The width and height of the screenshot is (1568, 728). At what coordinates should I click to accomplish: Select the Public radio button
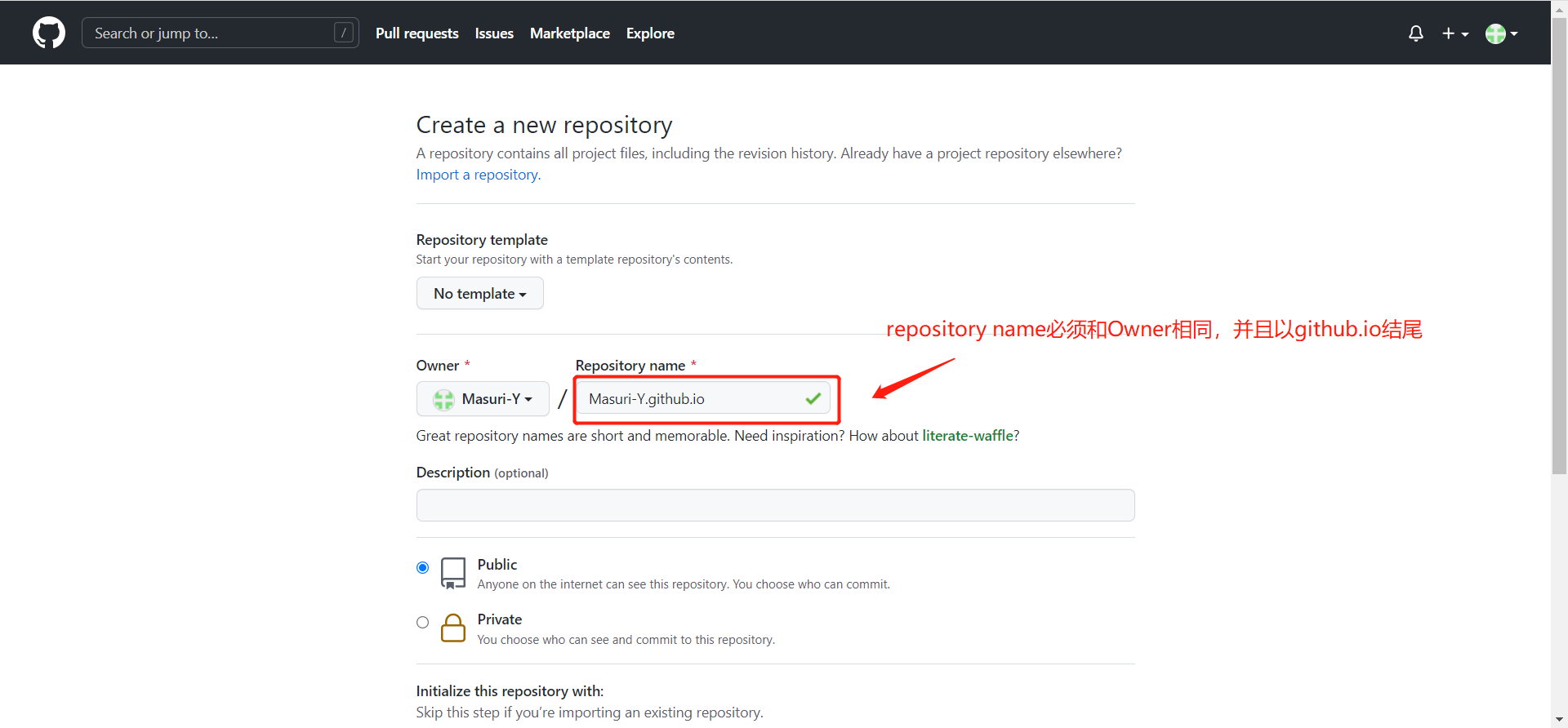pos(422,567)
